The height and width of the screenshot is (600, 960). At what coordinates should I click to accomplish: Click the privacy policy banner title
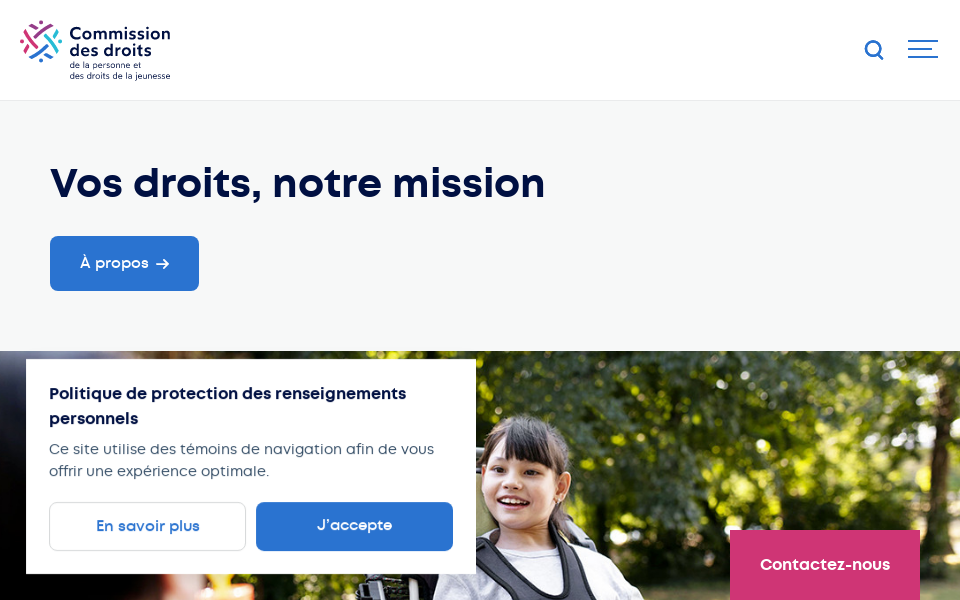(x=227, y=406)
